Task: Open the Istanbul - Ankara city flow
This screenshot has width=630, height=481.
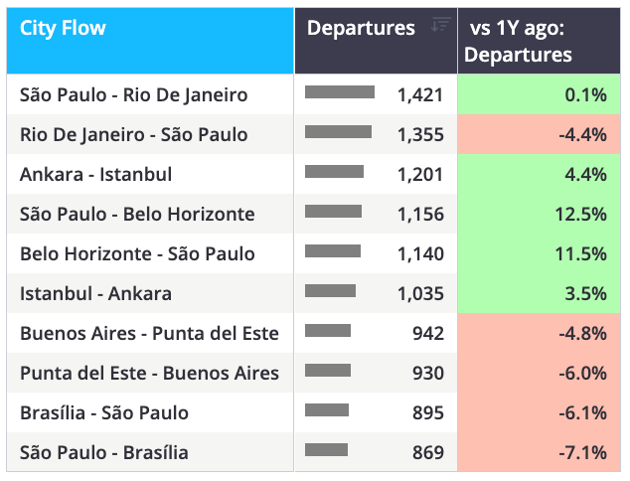Action: (96, 293)
